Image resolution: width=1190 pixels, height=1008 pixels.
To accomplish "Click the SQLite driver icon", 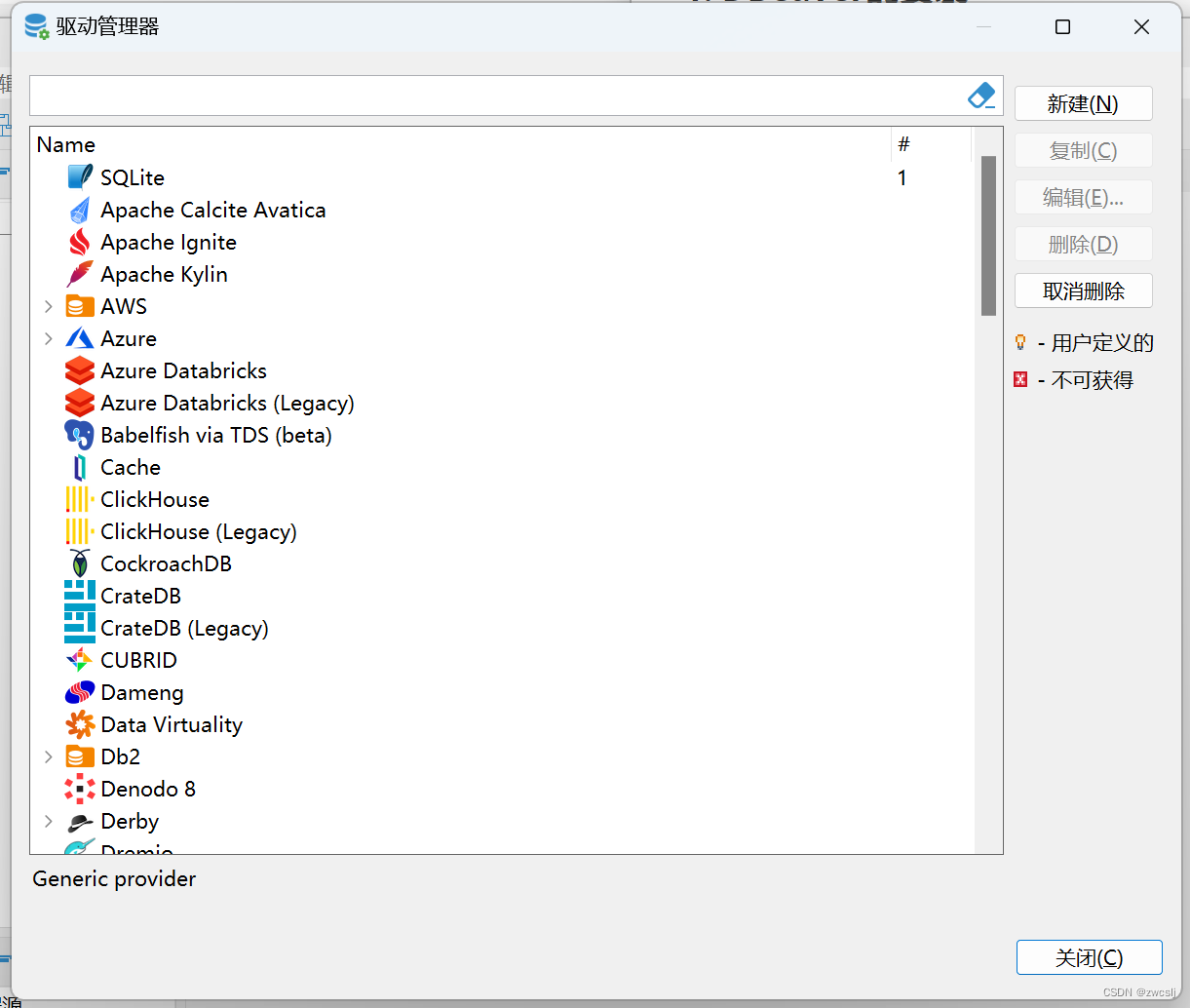I will click(80, 177).
